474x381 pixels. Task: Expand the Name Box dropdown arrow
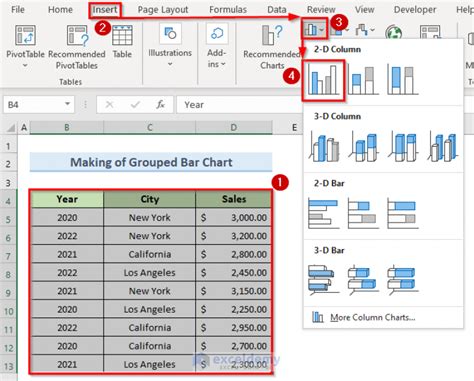[x=68, y=104]
